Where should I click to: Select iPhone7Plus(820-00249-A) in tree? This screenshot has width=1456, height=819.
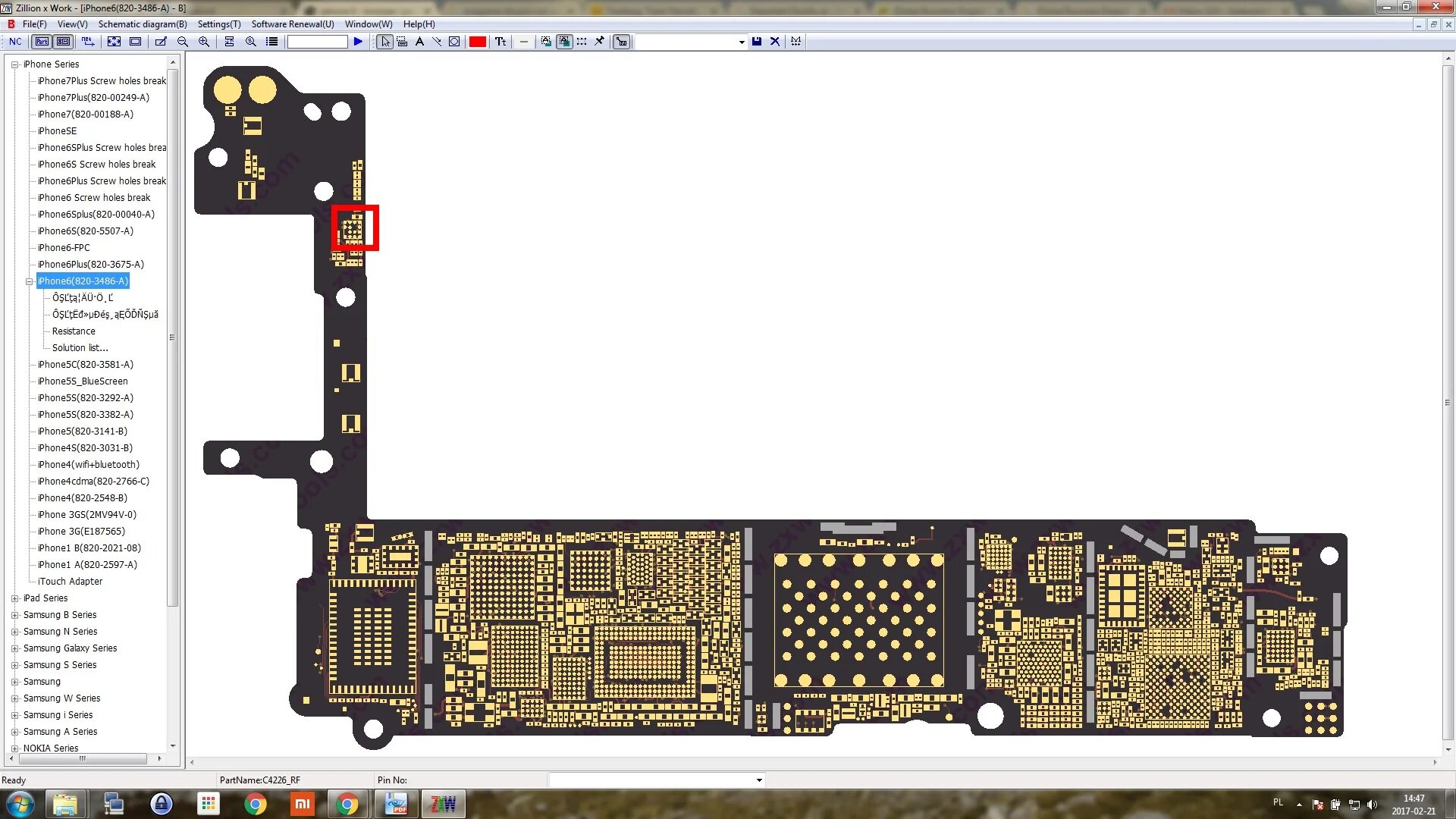tap(93, 98)
